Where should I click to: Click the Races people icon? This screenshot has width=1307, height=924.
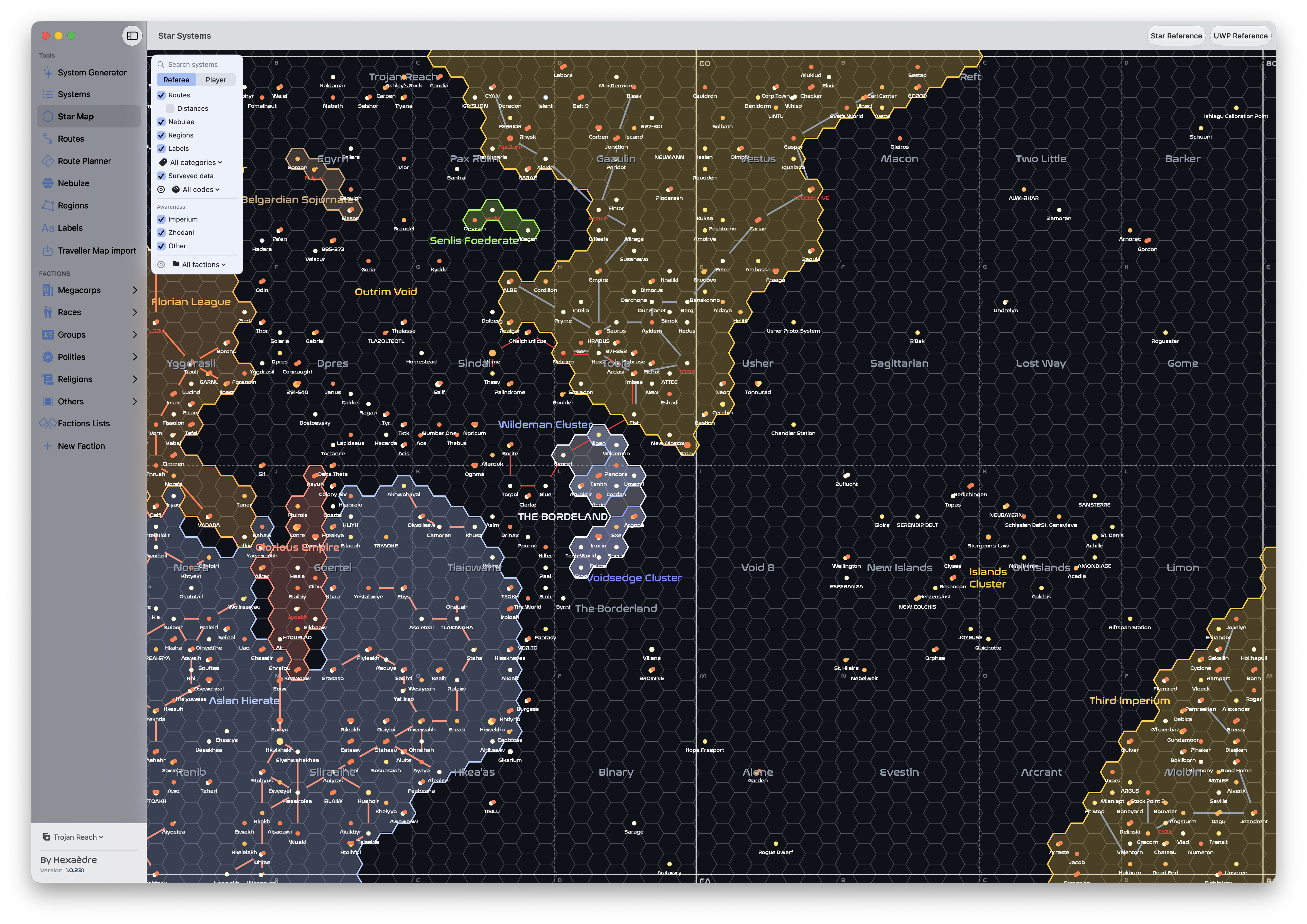click(48, 312)
